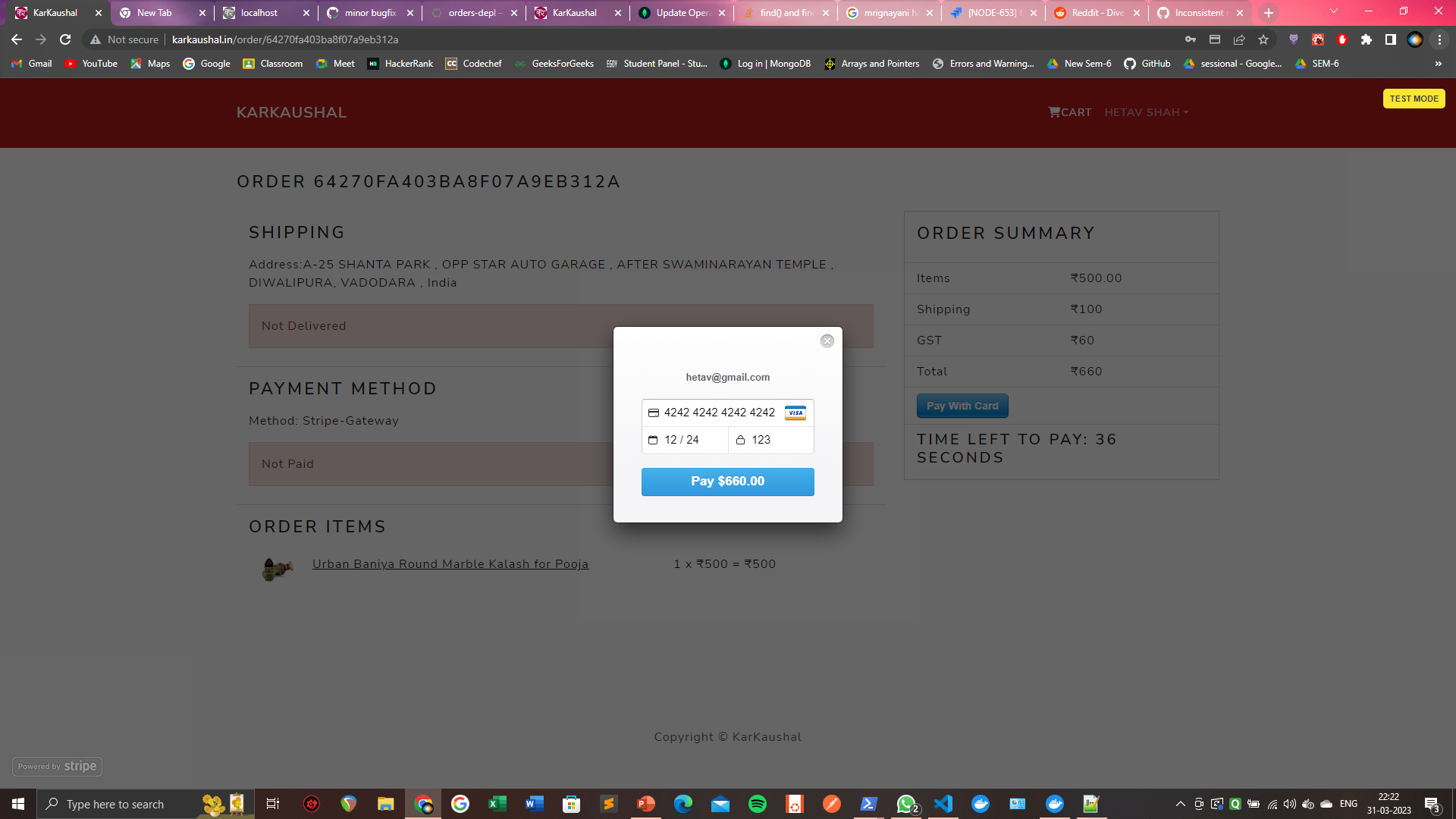Reload the page with refresh icon
Screen dimensions: 1456x819
65,39
